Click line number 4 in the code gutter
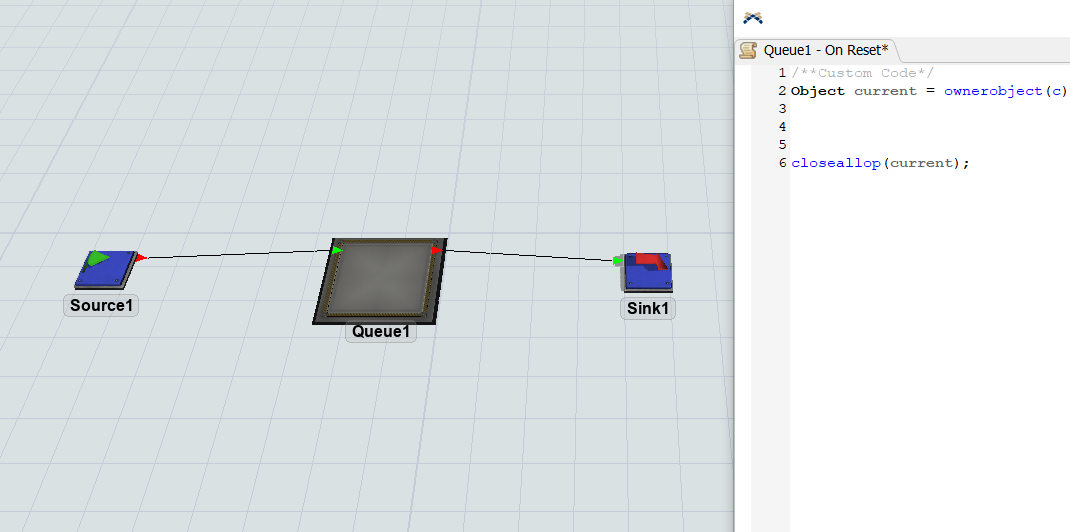The image size is (1070, 532). coord(783,127)
